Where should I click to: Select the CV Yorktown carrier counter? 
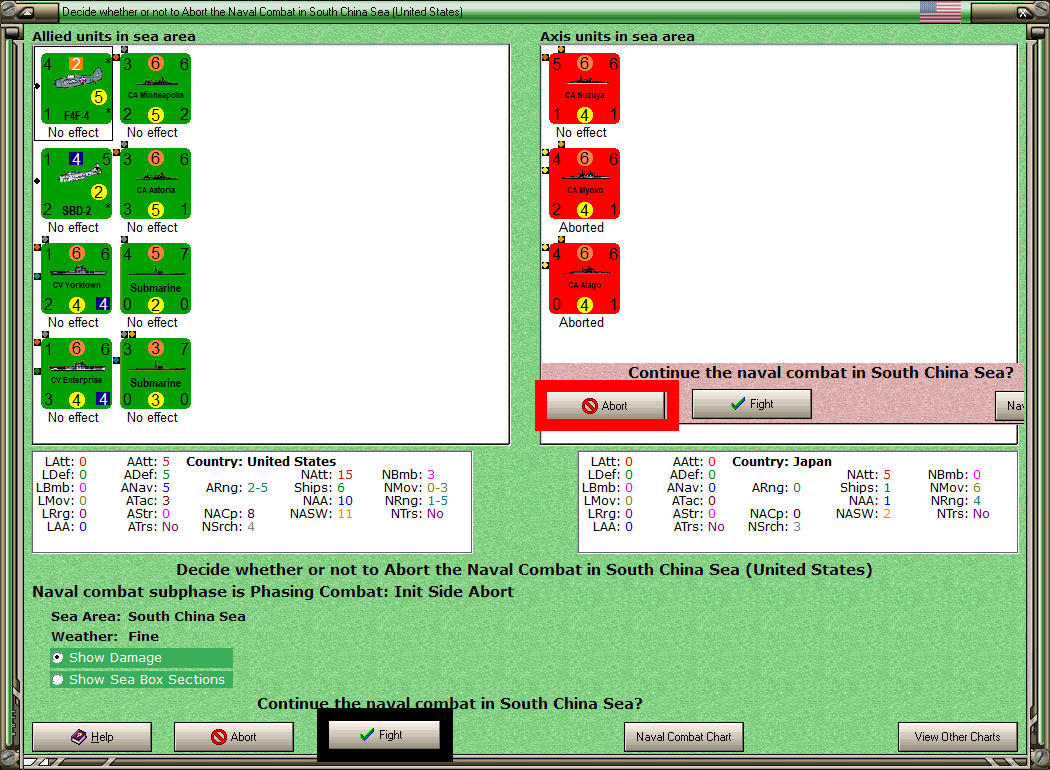[76, 279]
